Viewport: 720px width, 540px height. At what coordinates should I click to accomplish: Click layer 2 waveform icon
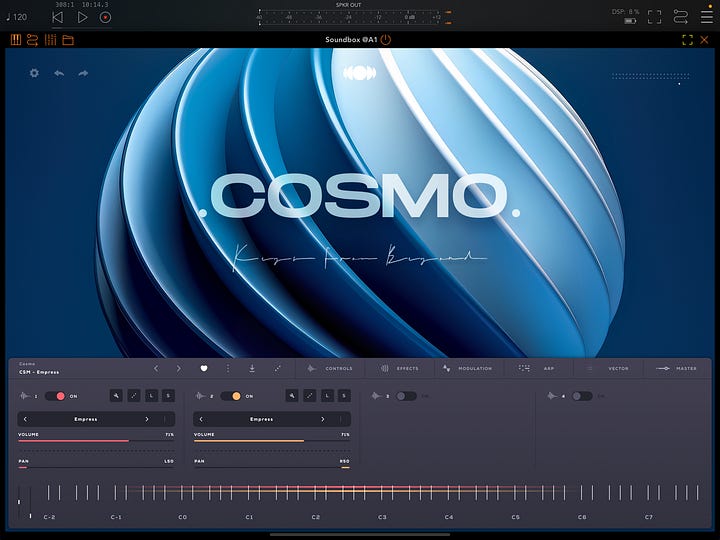pyautogui.click(x=200, y=396)
